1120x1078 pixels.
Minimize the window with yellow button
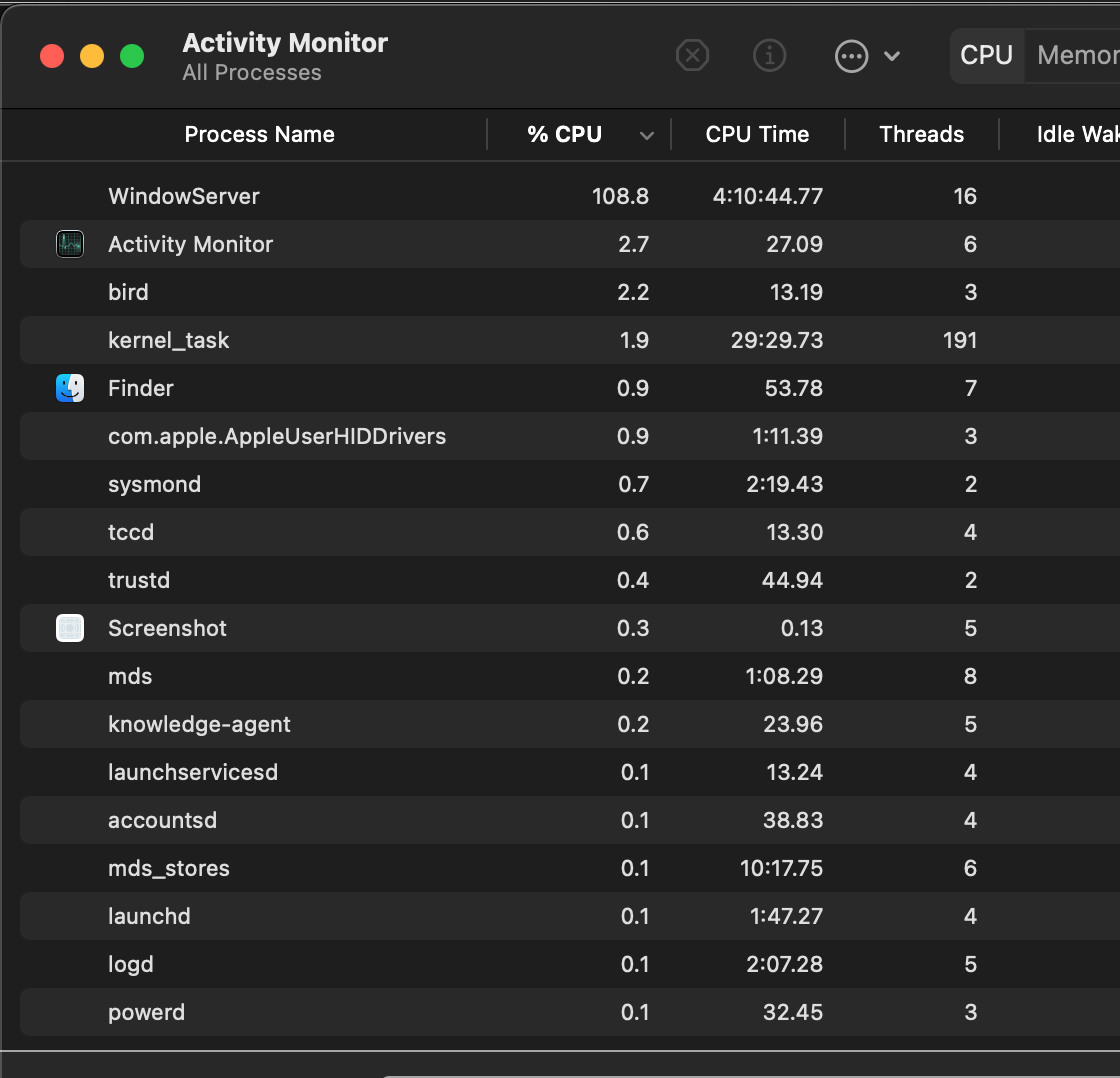(x=92, y=56)
